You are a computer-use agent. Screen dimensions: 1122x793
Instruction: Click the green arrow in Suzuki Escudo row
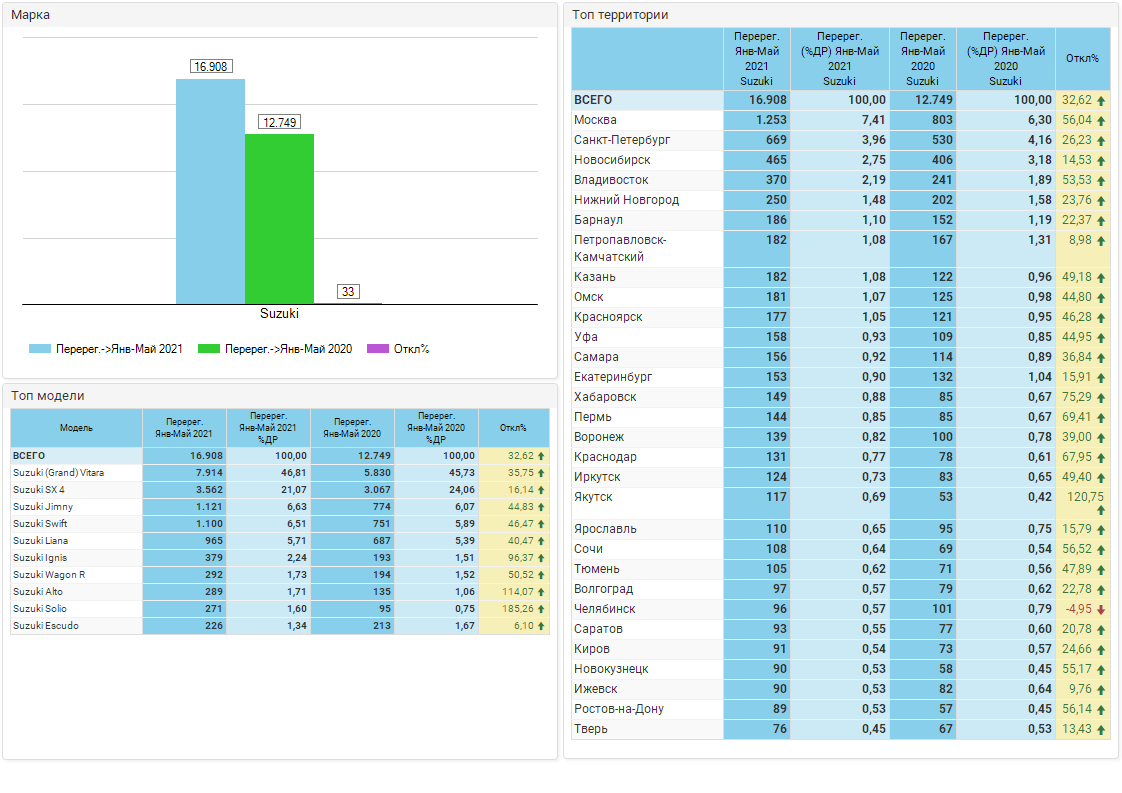point(541,626)
